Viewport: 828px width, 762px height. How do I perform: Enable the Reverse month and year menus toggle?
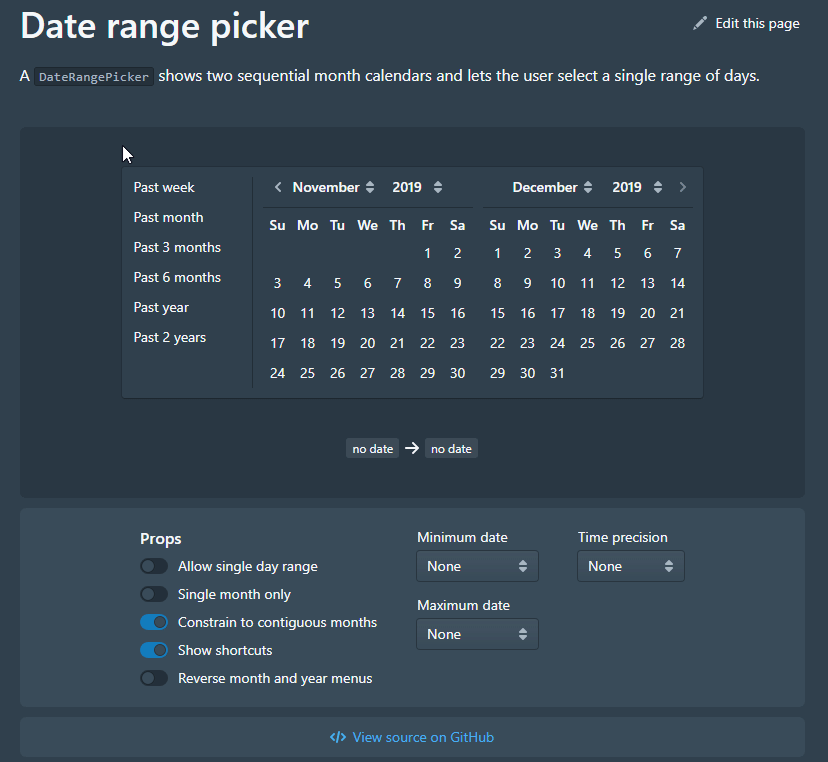click(153, 678)
